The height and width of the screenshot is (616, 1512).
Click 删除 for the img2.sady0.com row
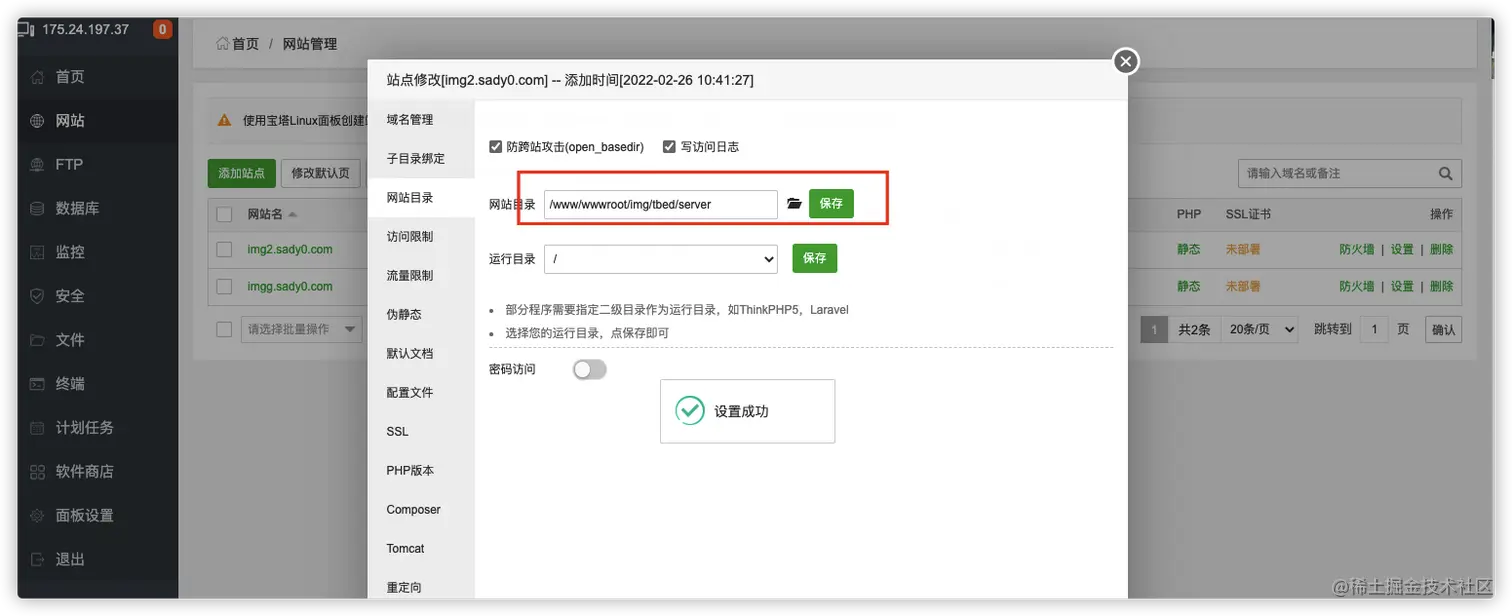click(x=1441, y=250)
